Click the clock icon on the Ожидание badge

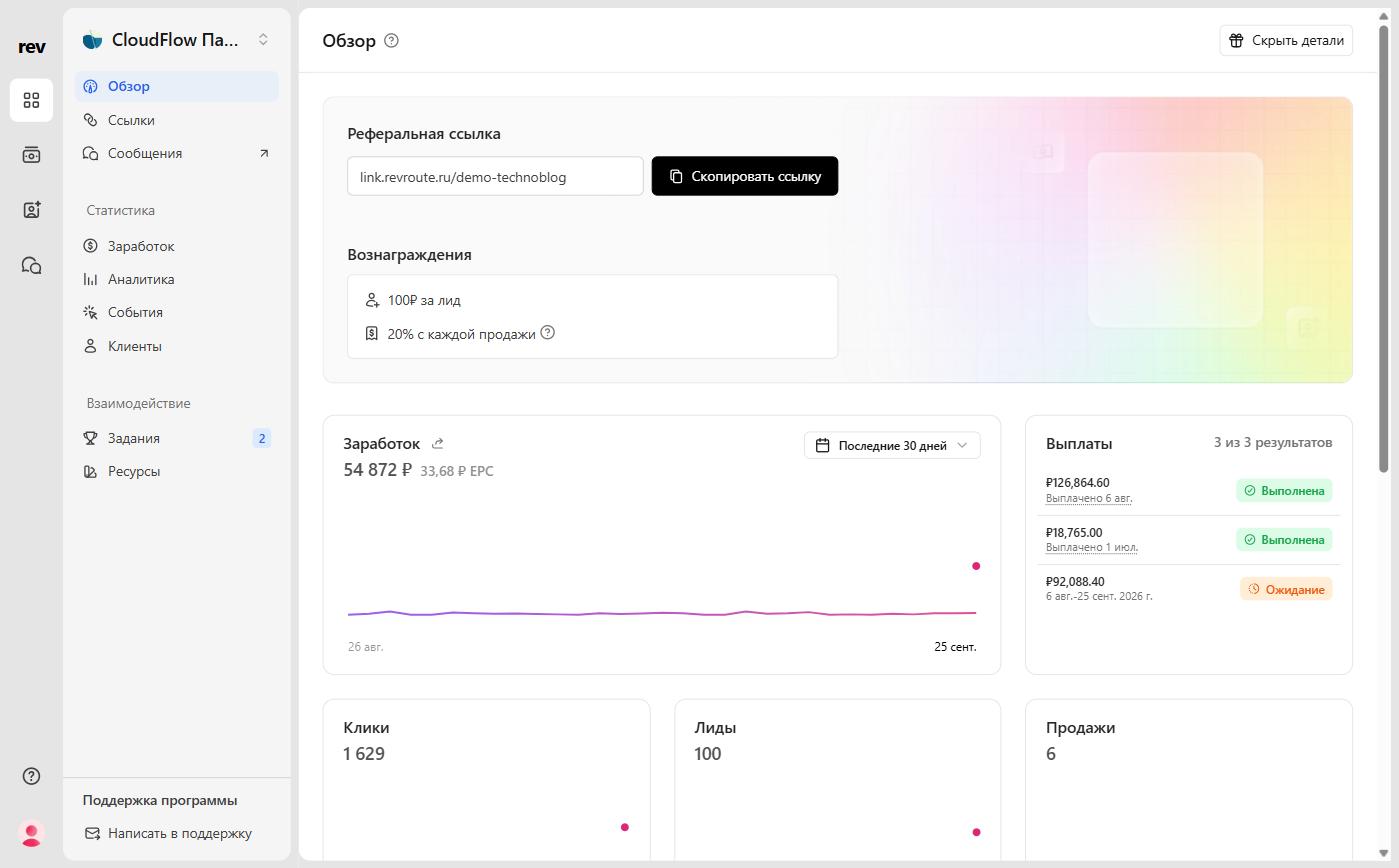pos(1254,589)
